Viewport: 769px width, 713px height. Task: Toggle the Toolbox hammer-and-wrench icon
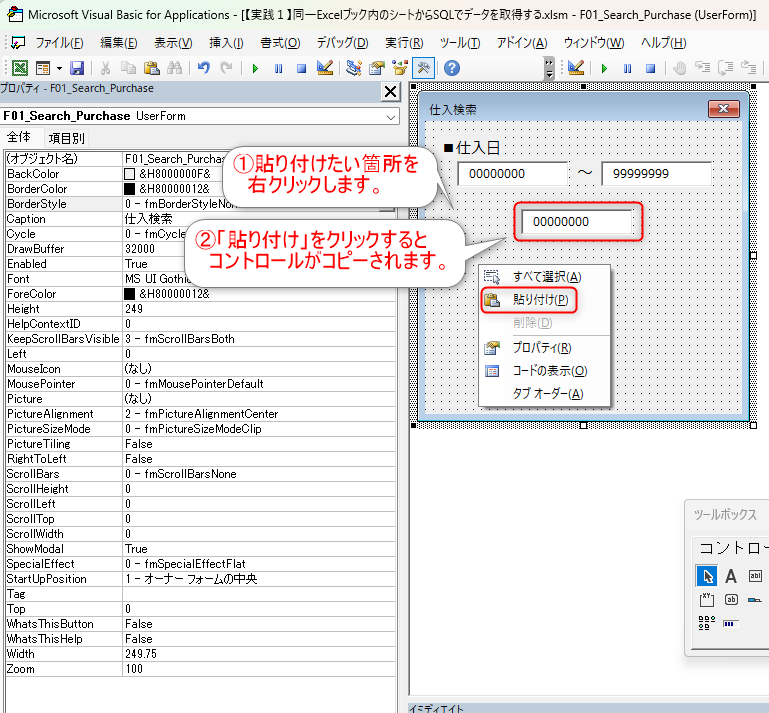[423, 68]
